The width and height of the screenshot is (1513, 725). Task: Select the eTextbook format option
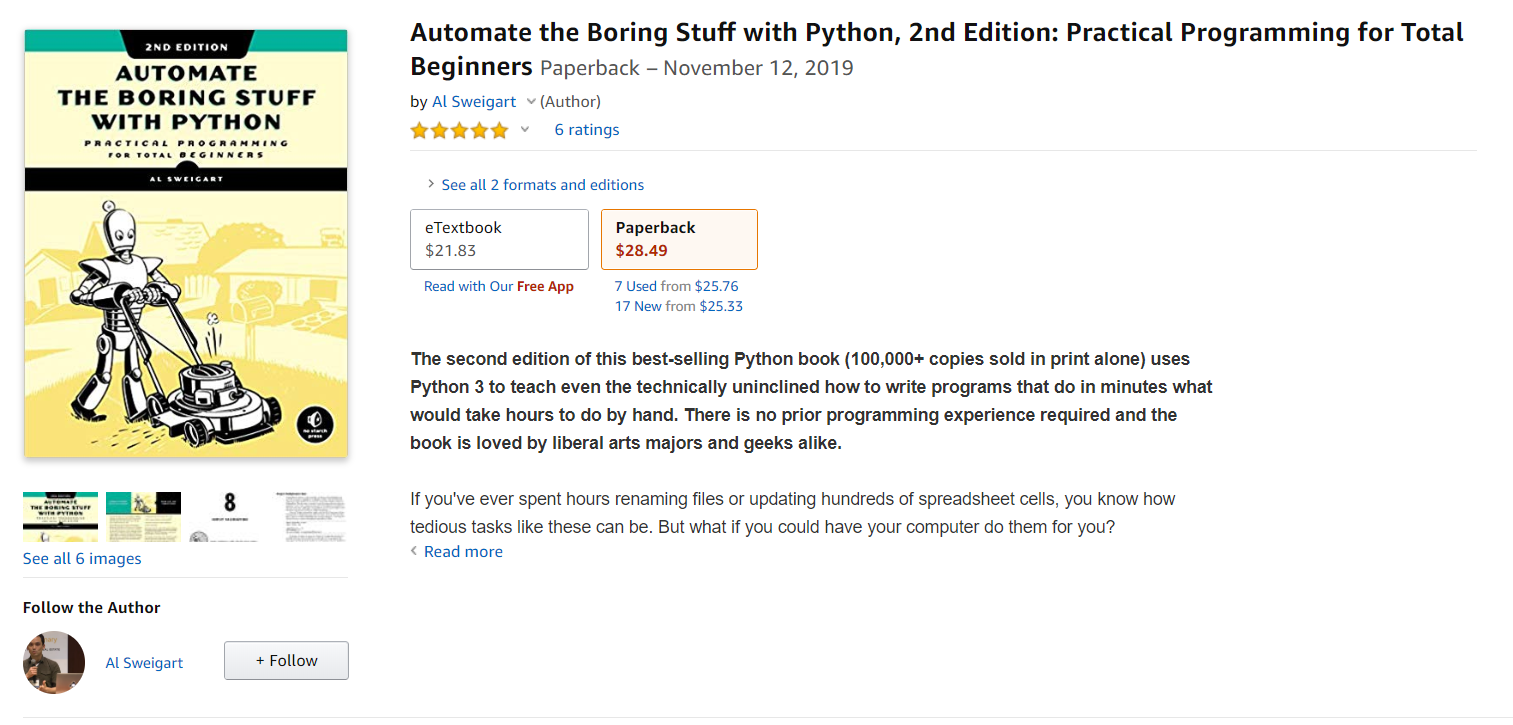point(499,239)
